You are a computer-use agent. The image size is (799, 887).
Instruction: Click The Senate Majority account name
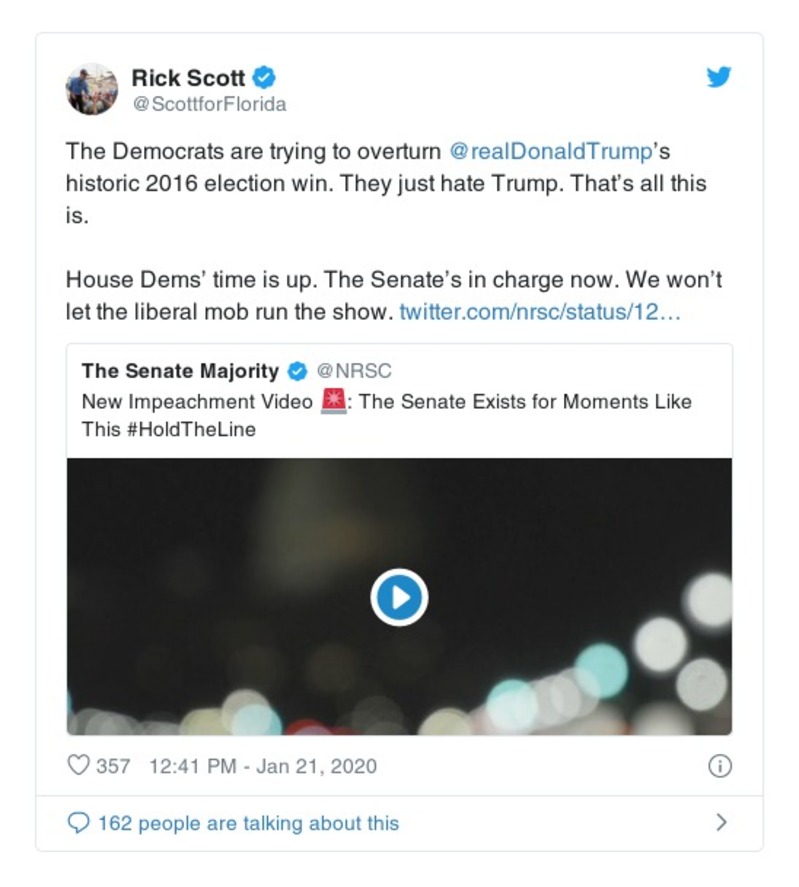(x=180, y=371)
